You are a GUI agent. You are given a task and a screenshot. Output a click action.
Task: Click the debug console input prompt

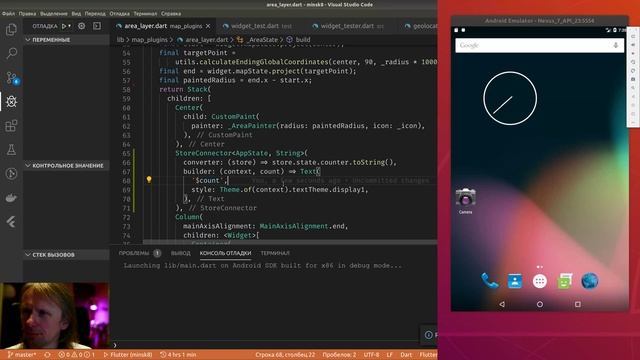[x=273, y=345]
